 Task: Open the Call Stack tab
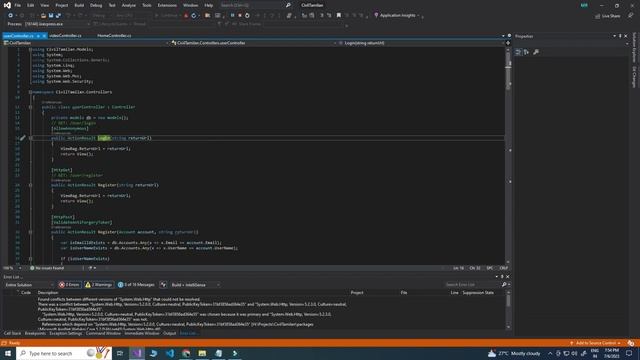coord(12,333)
